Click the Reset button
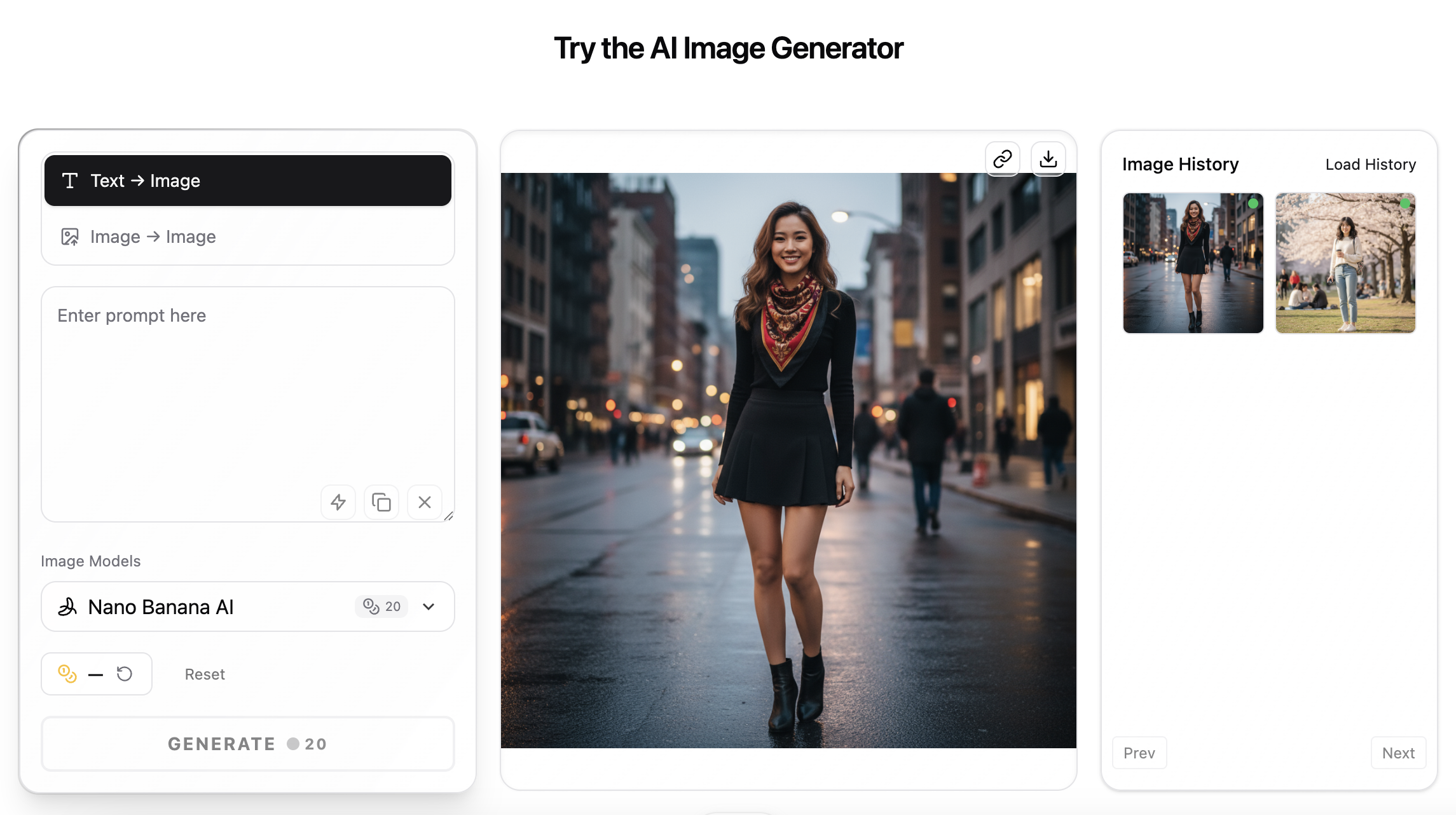This screenshot has height=815, width=1456. coord(205,675)
